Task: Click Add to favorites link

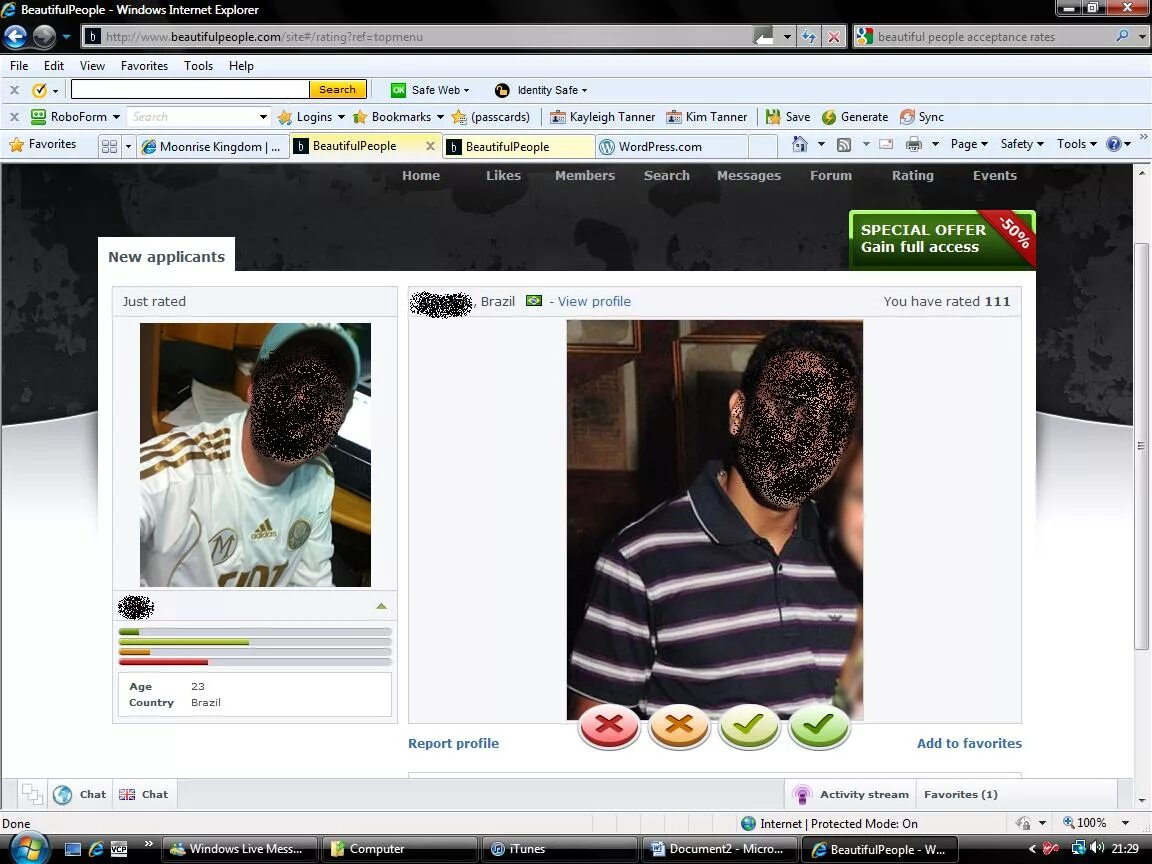Action: tap(969, 744)
